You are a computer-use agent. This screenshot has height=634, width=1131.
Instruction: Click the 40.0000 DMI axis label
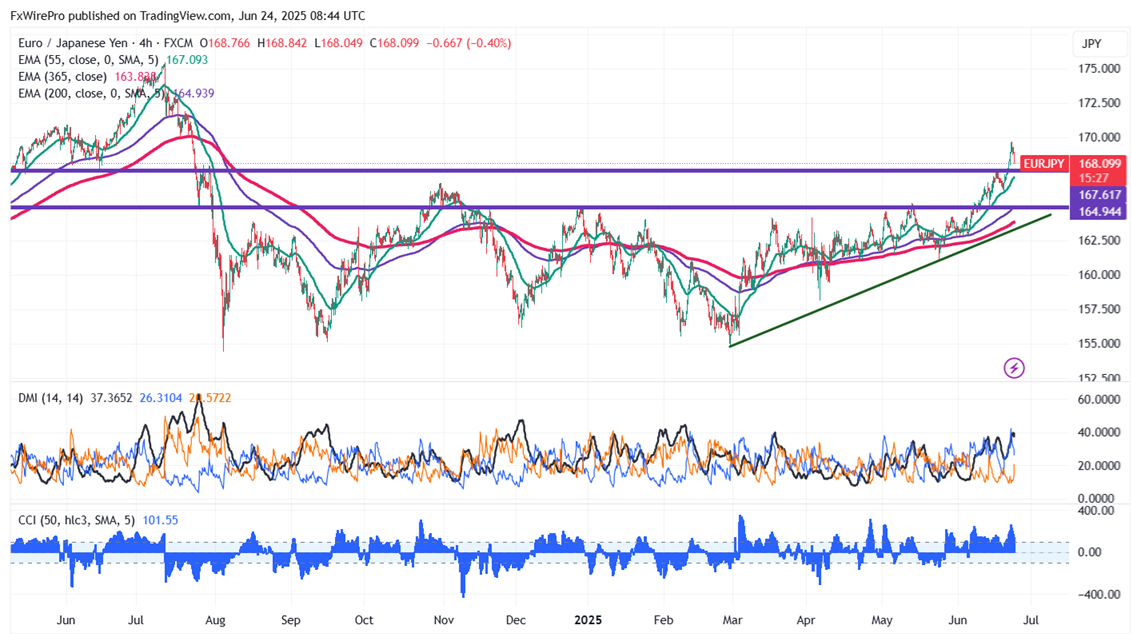click(x=1099, y=433)
